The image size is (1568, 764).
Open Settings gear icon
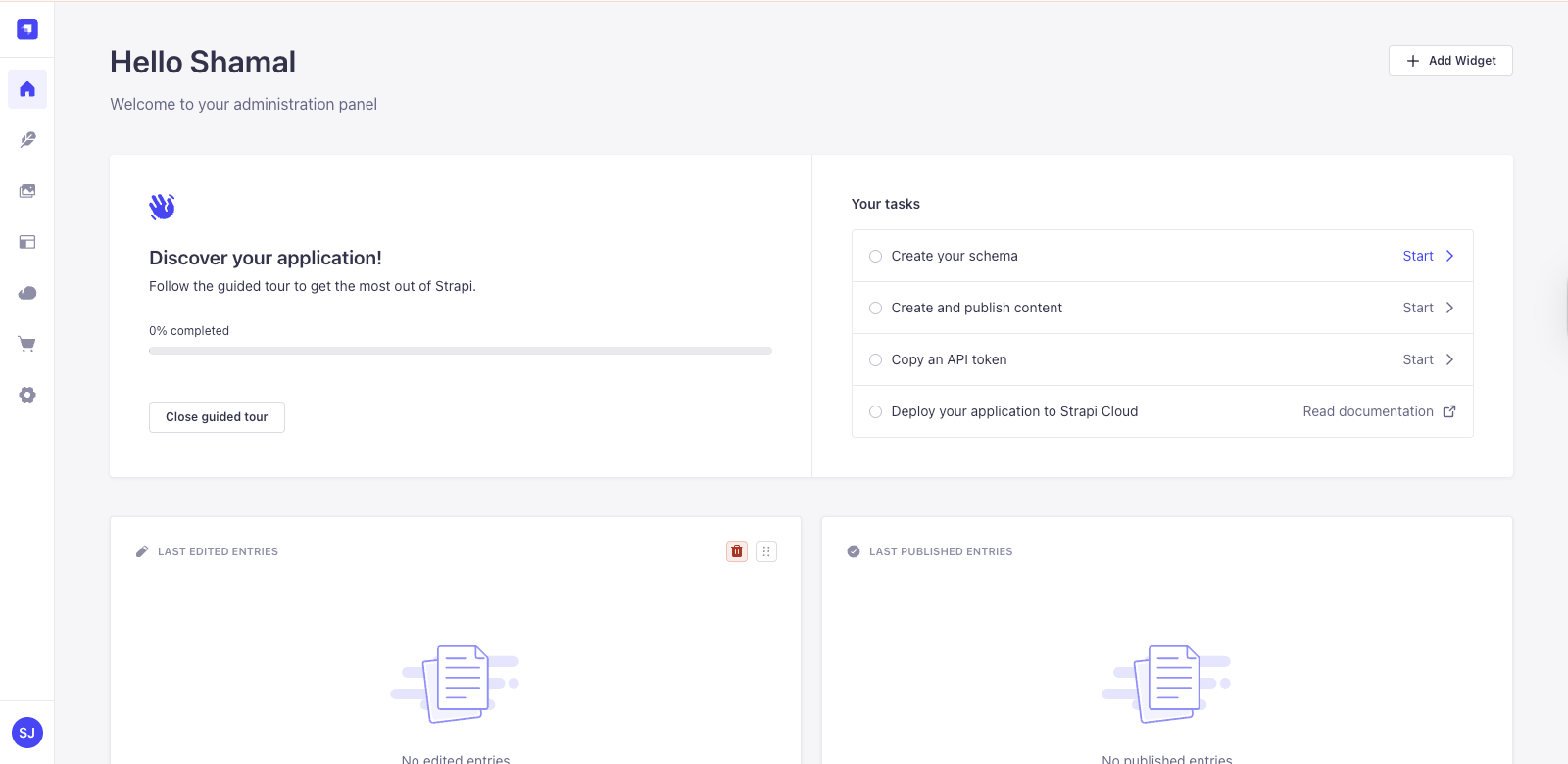point(27,395)
